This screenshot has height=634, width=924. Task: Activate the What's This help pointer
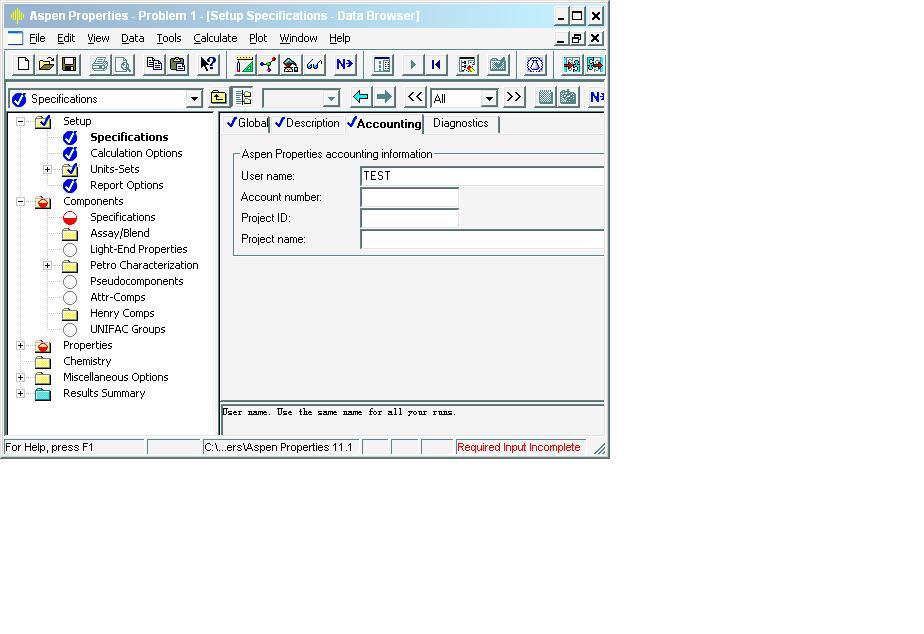click(208, 64)
